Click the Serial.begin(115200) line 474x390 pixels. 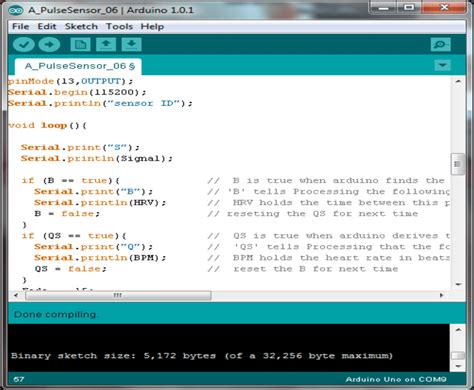pyautogui.click(x=77, y=92)
